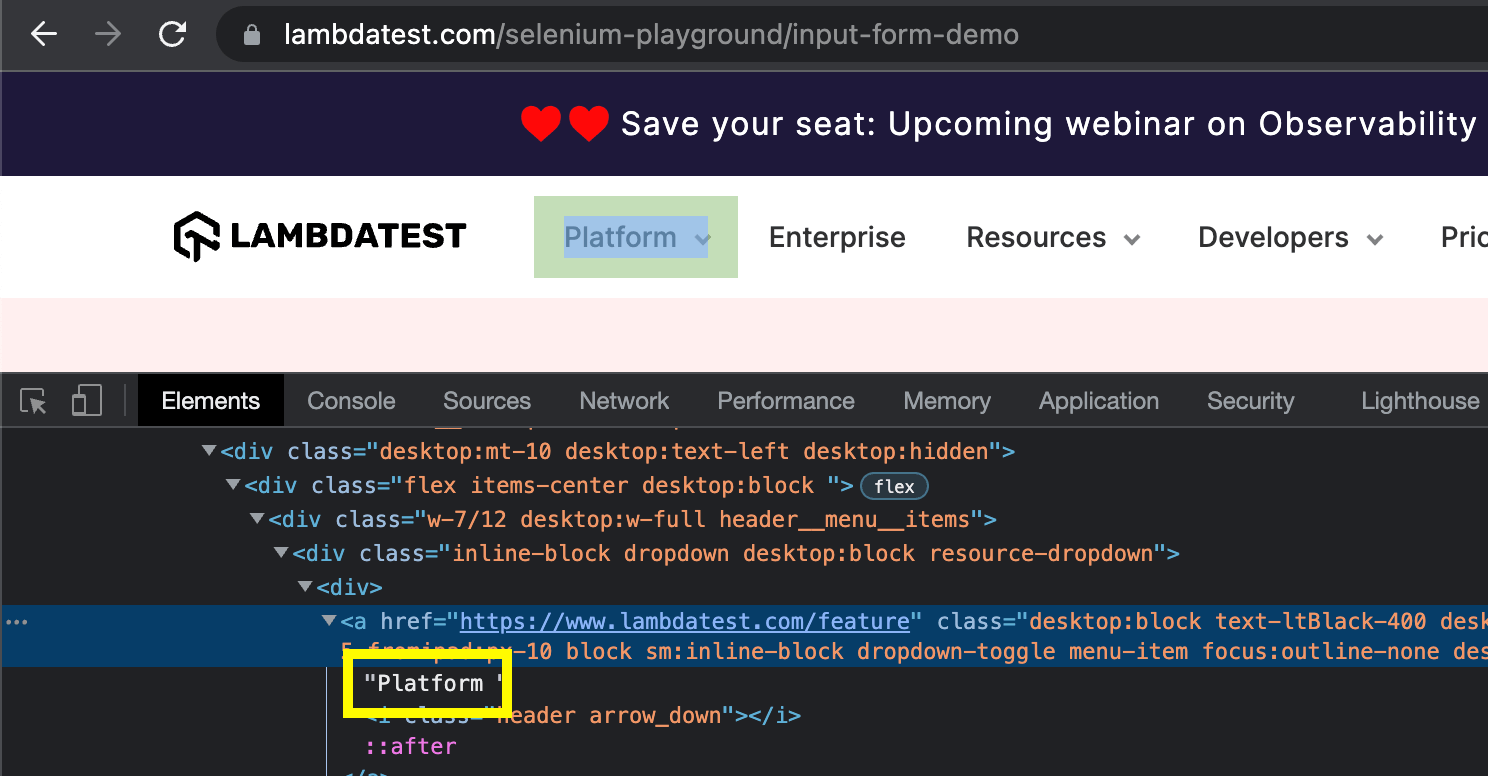
Task: Click the three-dot marker on the selected node
Action: (x=16, y=621)
